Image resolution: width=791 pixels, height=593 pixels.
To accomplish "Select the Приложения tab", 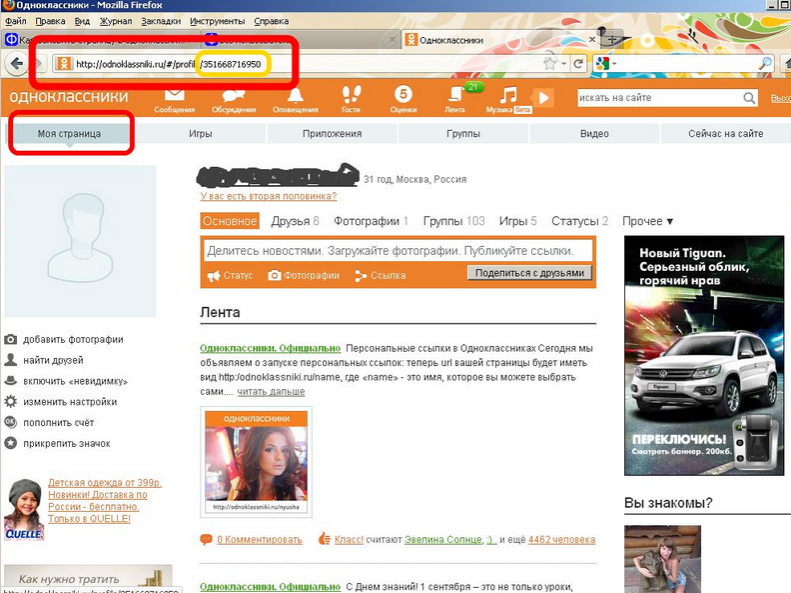I will [x=332, y=134].
